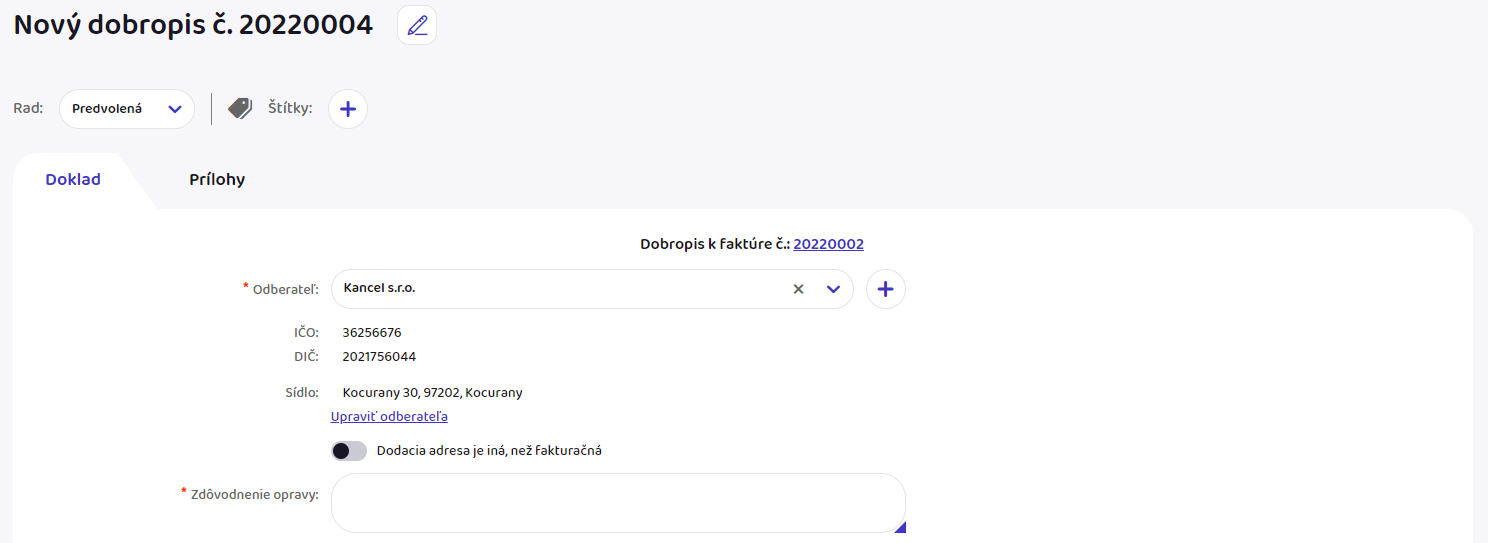Switch to the Prílohy tab
This screenshot has height=543, width=1488.
tap(217, 180)
